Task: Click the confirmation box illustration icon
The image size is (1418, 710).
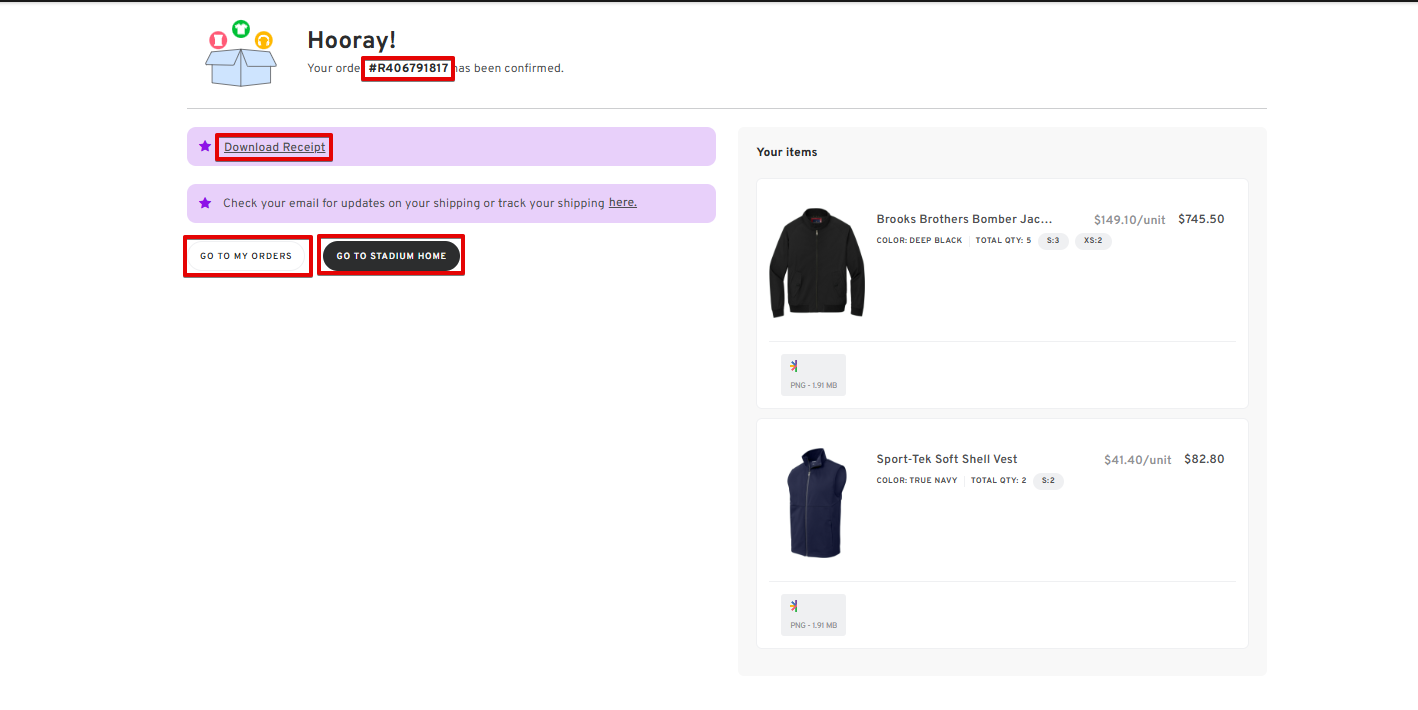Action: (x=240, y=54)
